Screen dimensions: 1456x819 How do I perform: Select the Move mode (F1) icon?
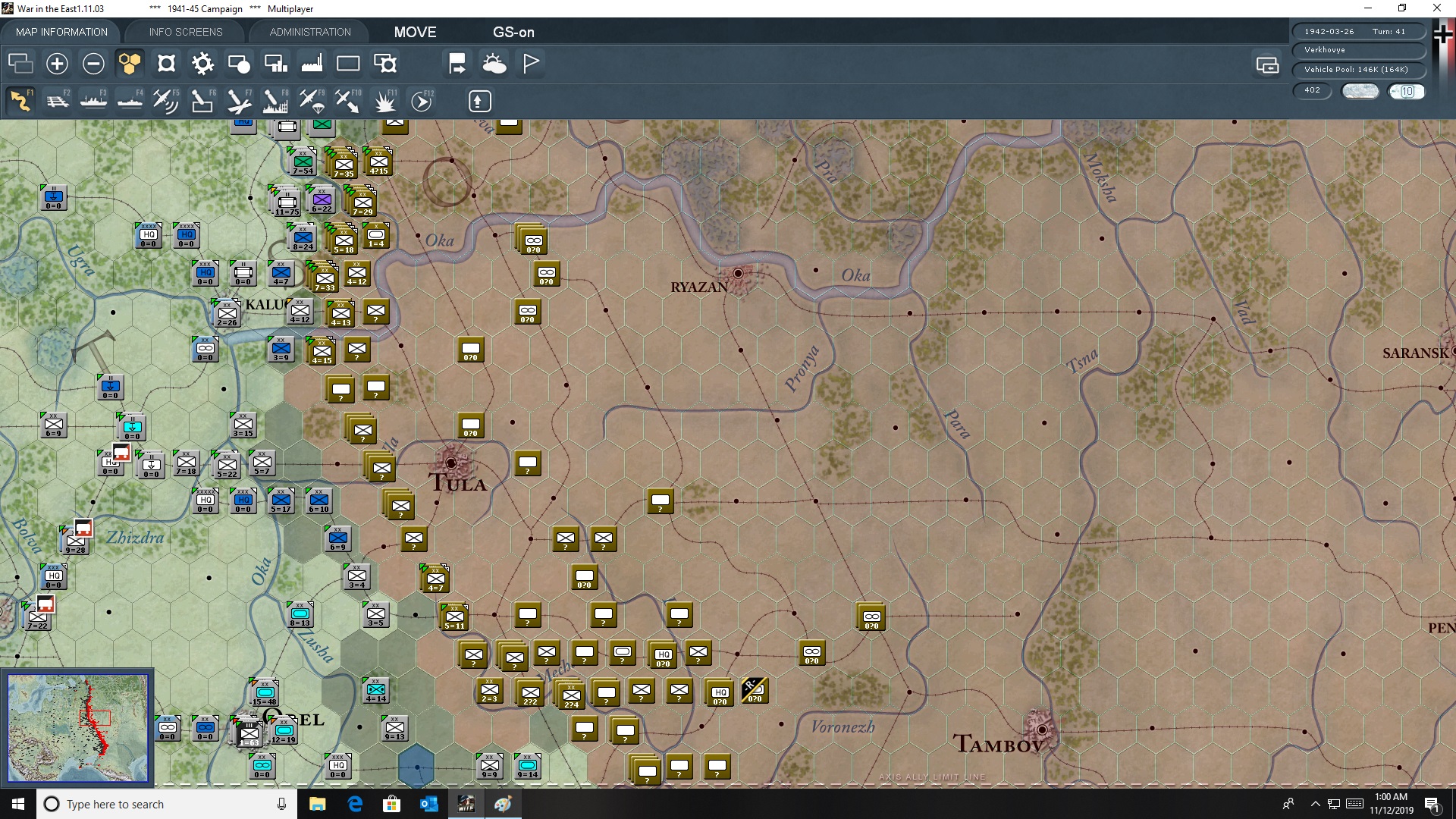[20, 101]
